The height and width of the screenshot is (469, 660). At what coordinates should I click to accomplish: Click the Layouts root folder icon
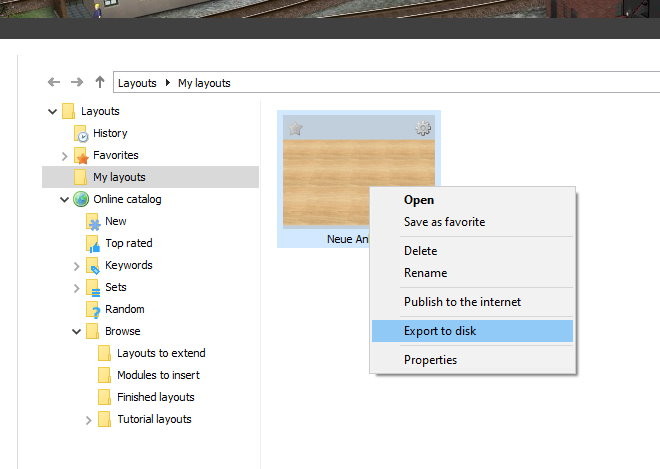[x=68, y=111]
